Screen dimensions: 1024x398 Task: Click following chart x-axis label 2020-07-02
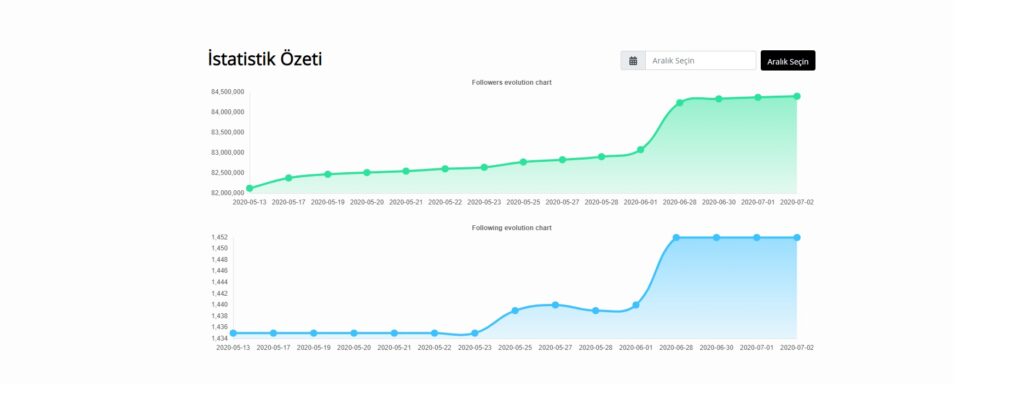click(797, 348)
